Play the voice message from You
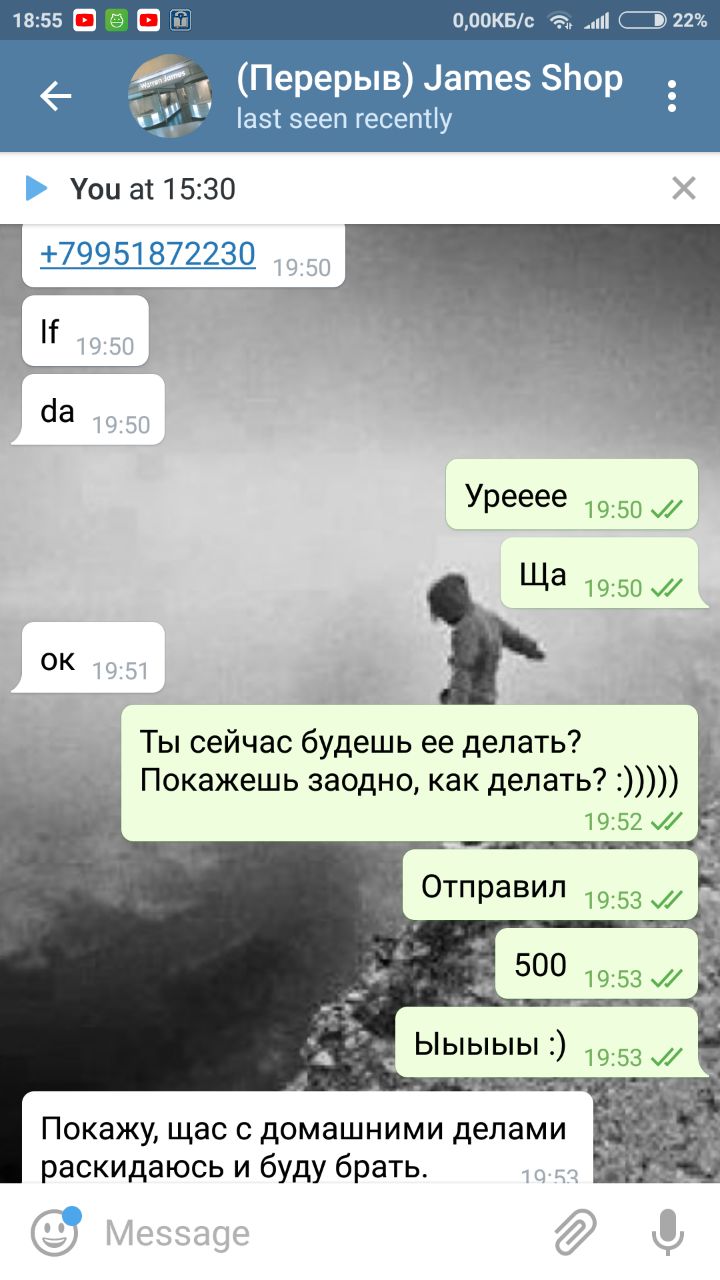This screenshot has height=1280, width=720. [x=37, y=188]
